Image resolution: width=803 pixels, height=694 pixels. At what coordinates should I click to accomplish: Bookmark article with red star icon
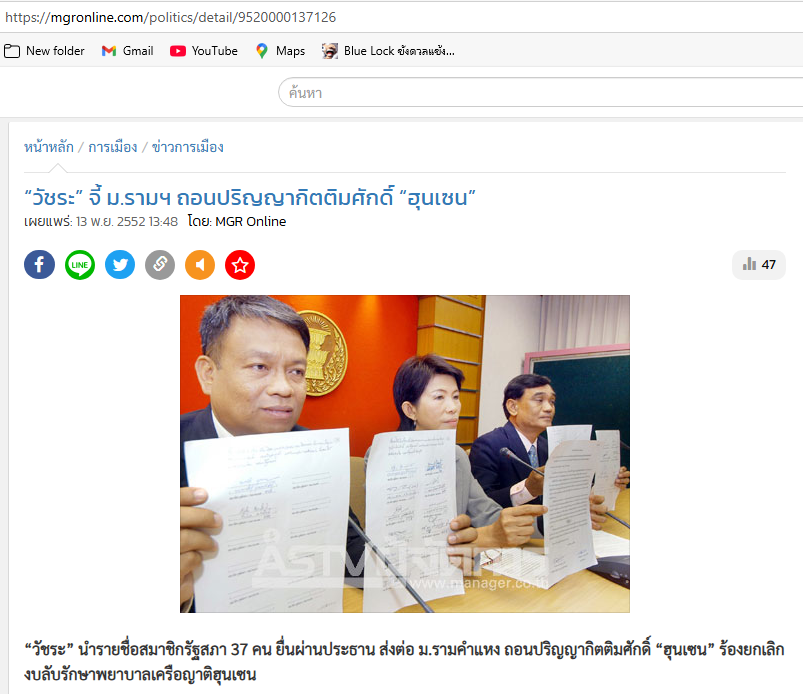(240, 265)
